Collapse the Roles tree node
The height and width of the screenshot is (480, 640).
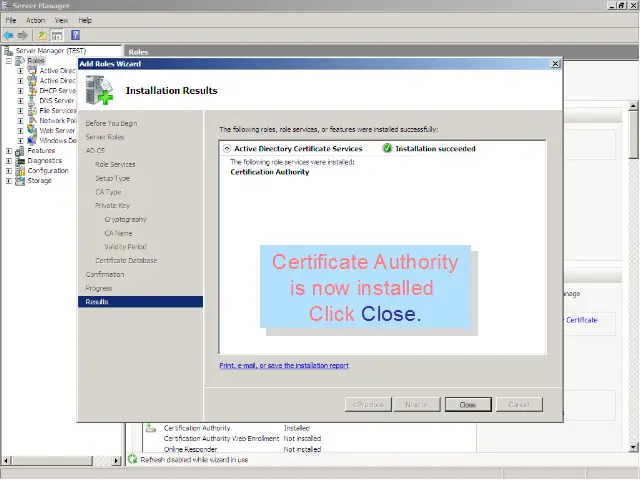click(9, 61)
